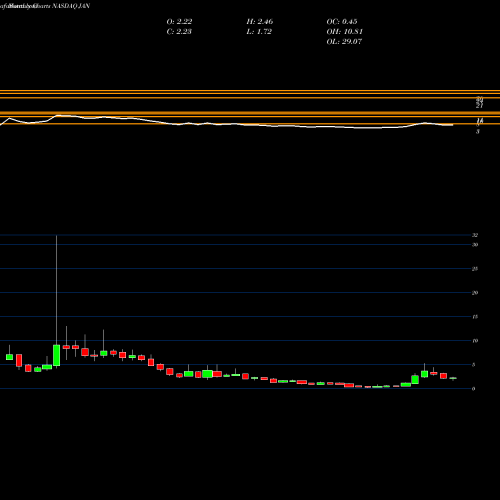The image size is (500, 500).
Task: Click the OC: 0.45 readout
Action: 342,21
